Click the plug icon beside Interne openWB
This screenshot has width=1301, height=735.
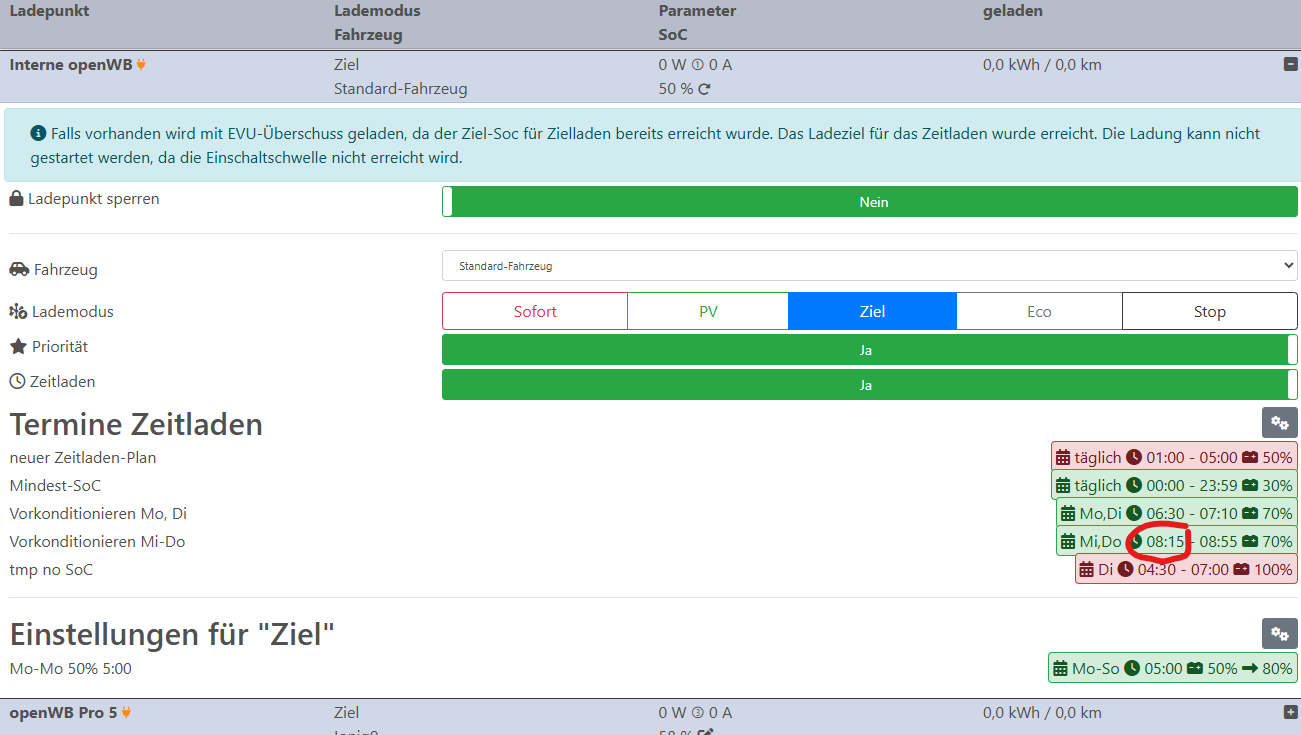[x=141, y=63]
